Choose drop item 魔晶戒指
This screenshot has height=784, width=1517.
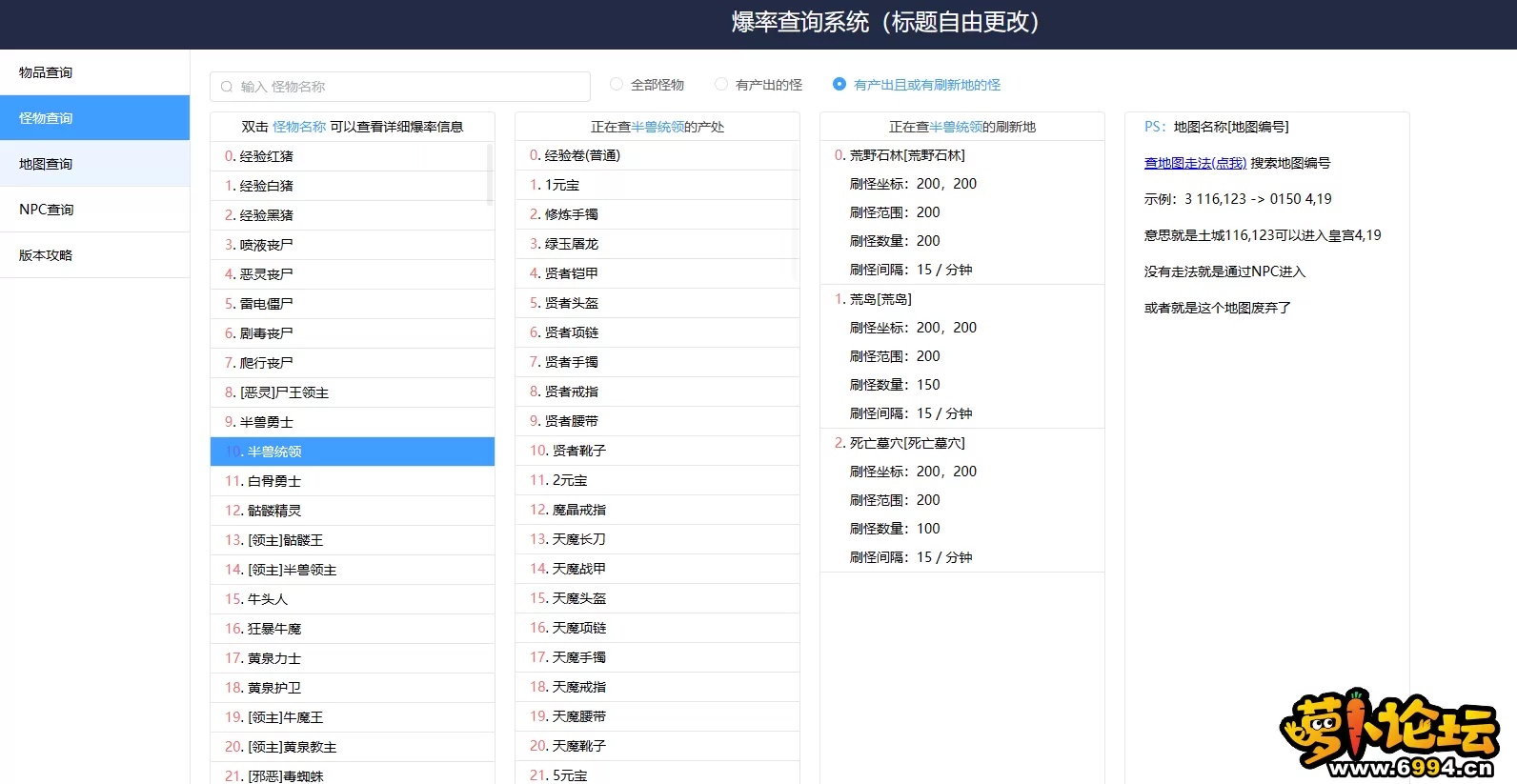click(x=657, y=510)
